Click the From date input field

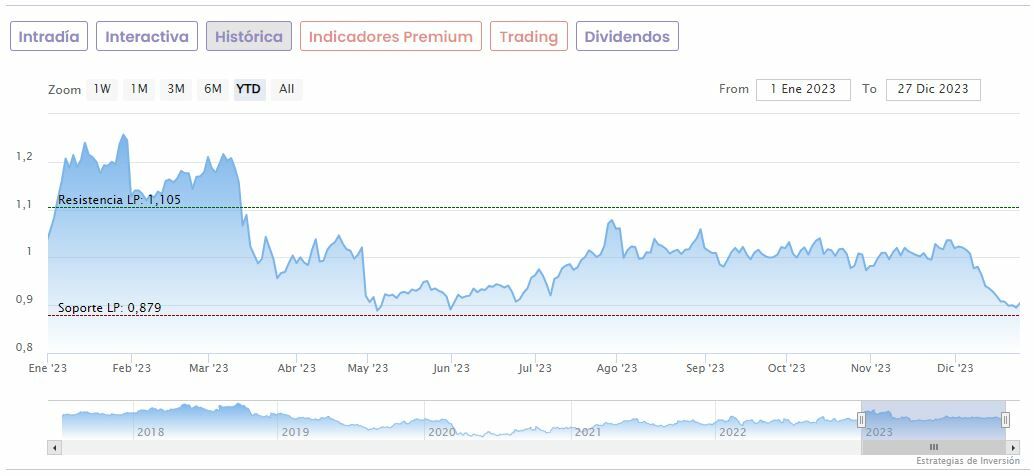point(803,89)
